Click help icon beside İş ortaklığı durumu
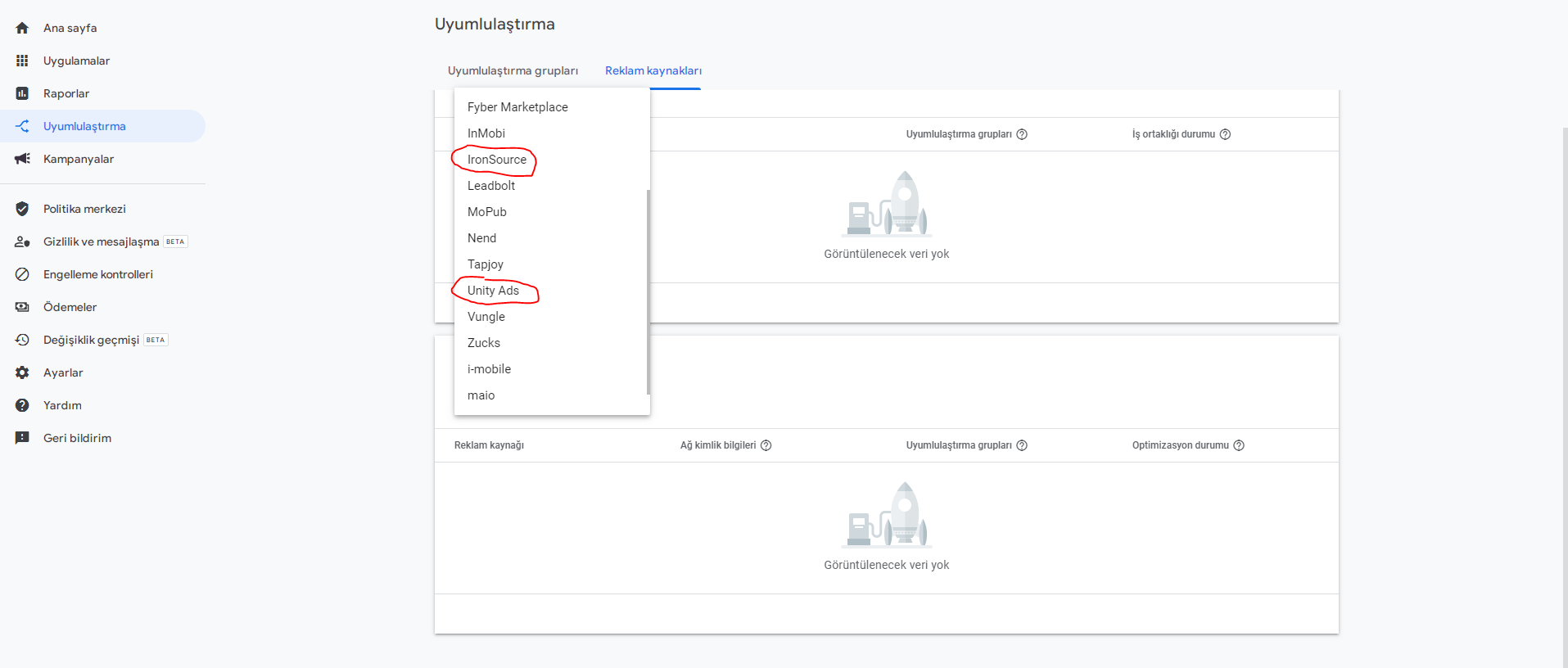Screen dimensions: 1568x668 point(1225,134)
